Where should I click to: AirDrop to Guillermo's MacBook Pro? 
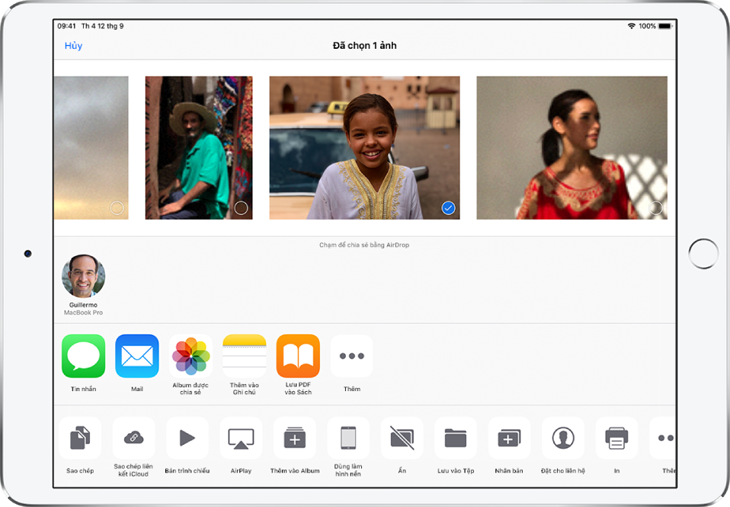[x=83, y=276]
